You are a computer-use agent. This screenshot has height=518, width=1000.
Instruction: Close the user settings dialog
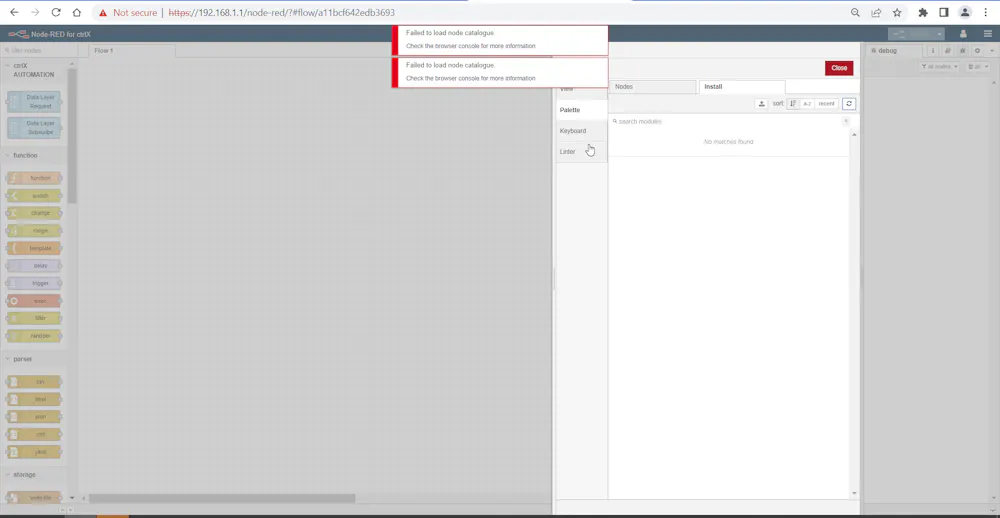pyautogui.click(x=839, y=68)
